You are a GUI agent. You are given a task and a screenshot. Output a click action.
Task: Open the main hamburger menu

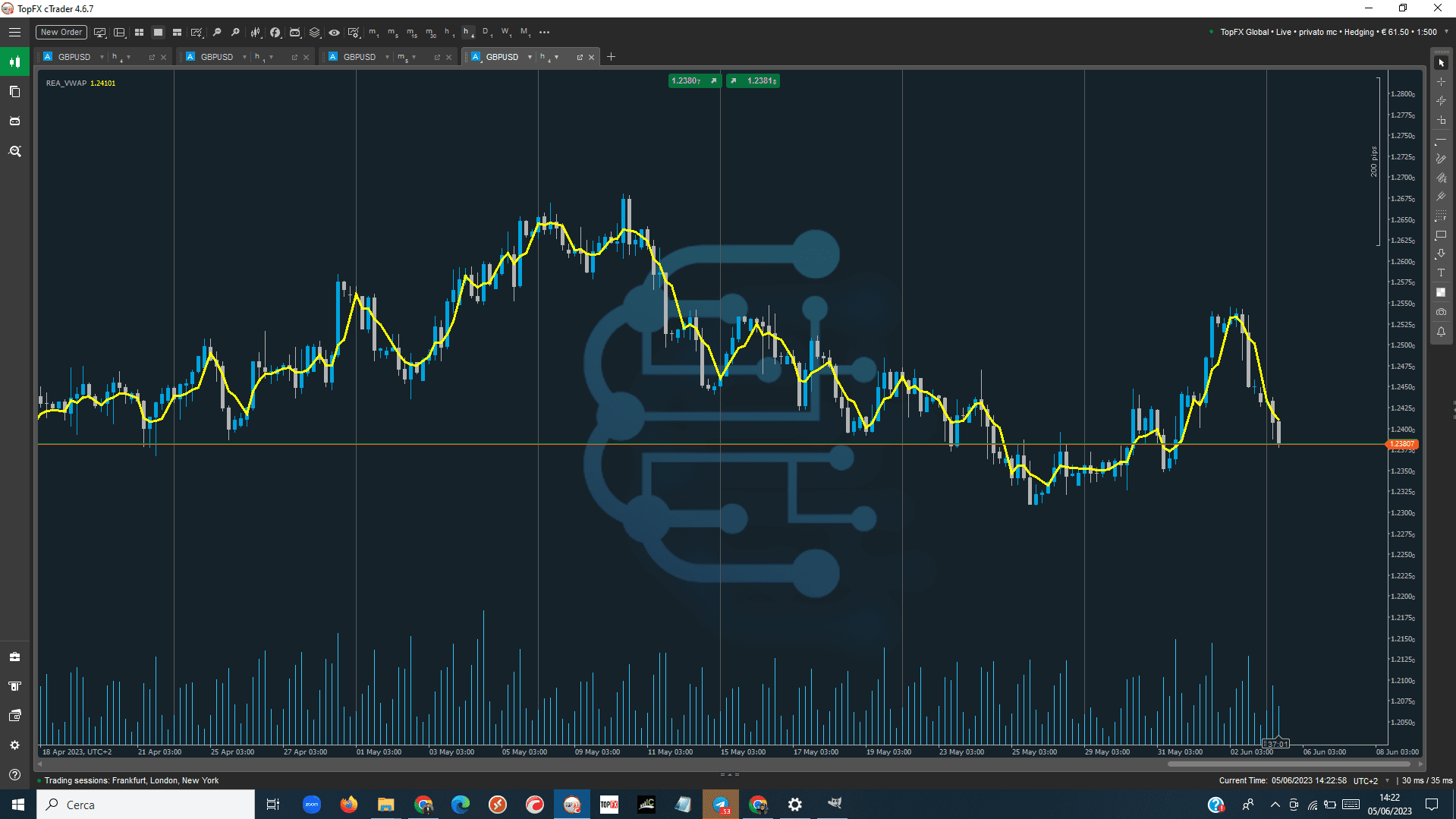coord(14,32)
